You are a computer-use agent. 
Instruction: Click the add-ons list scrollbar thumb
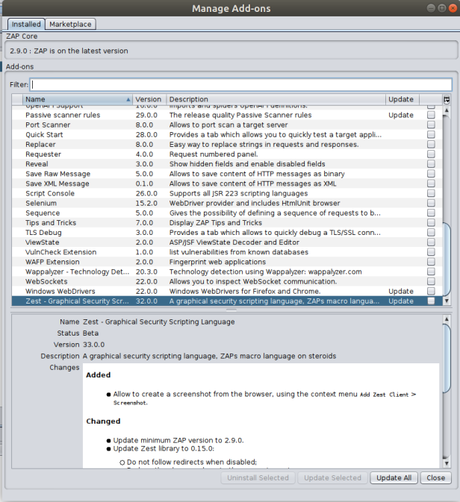tap(447, 259)
